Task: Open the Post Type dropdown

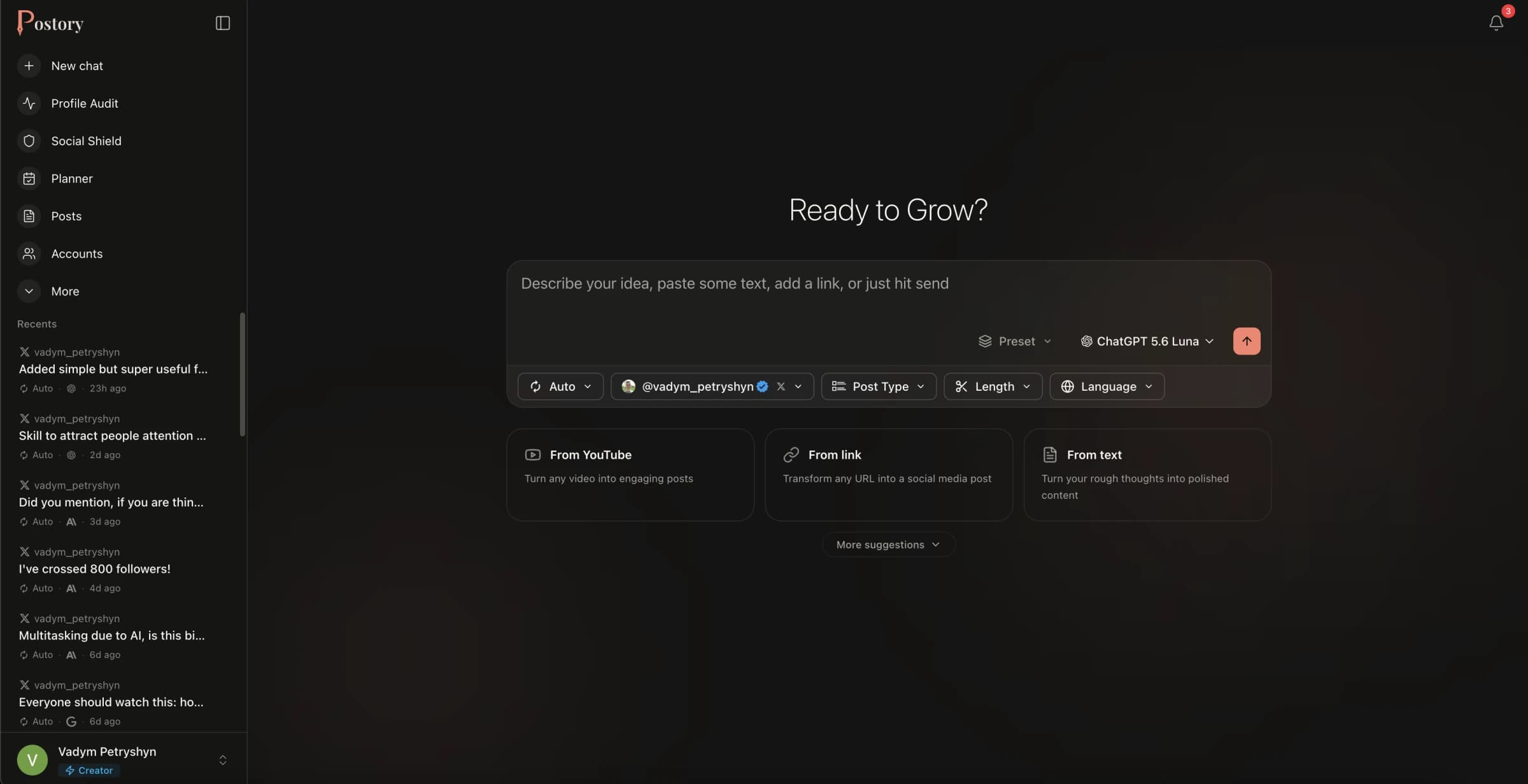Action: click(x=879, y=386)
